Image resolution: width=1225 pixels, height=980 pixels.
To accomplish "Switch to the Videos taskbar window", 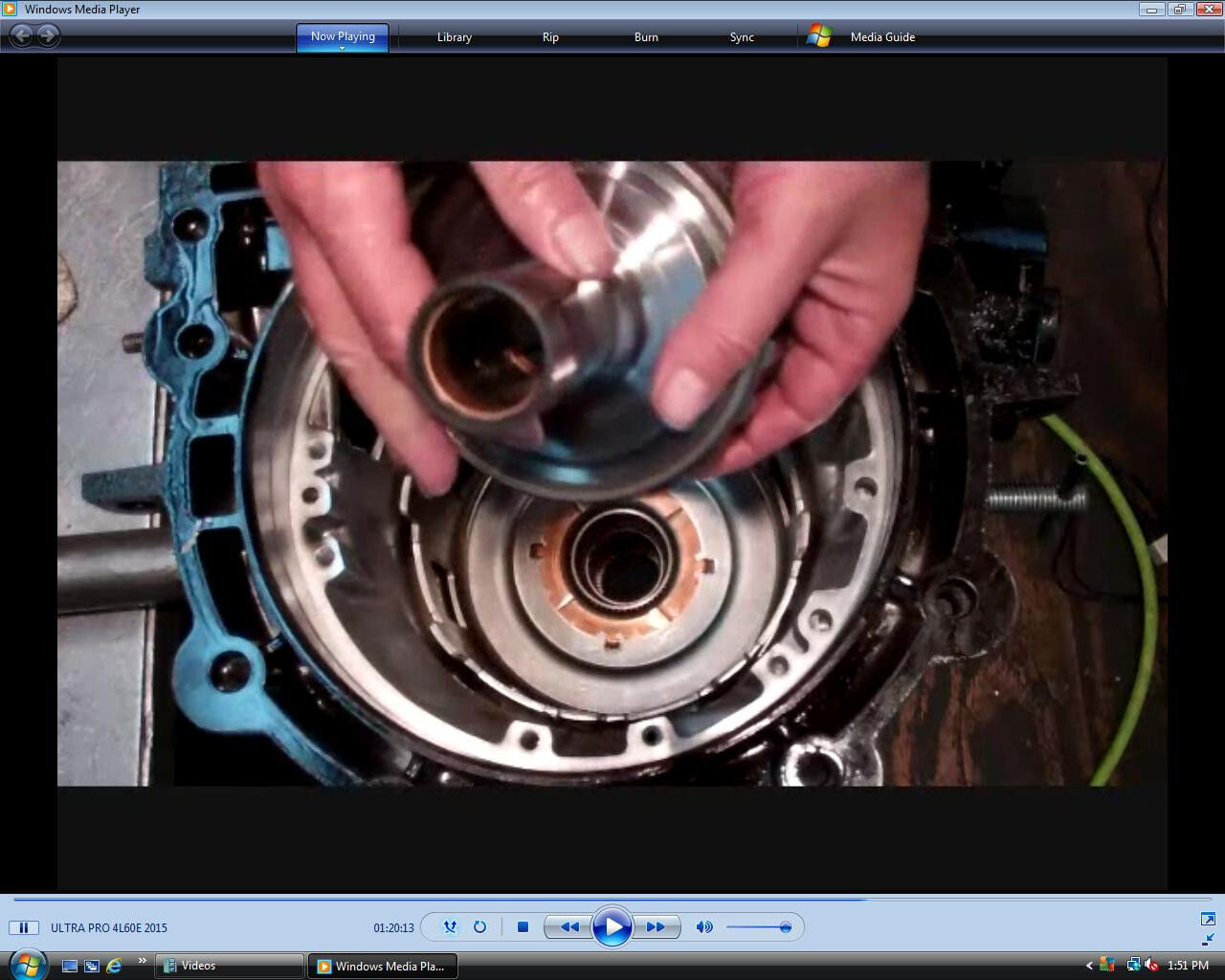I will coord(230,966).
